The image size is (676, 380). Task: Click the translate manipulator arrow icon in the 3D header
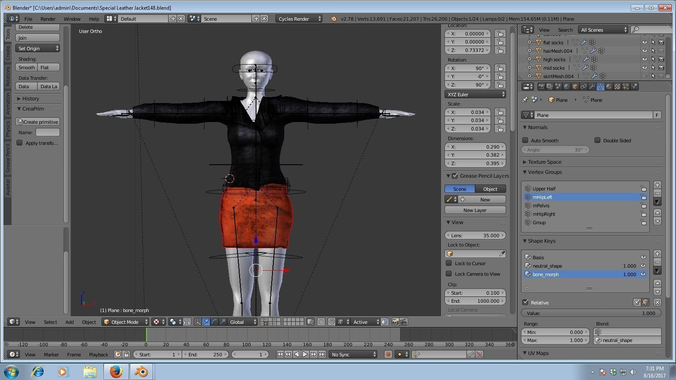click(206, 322)
